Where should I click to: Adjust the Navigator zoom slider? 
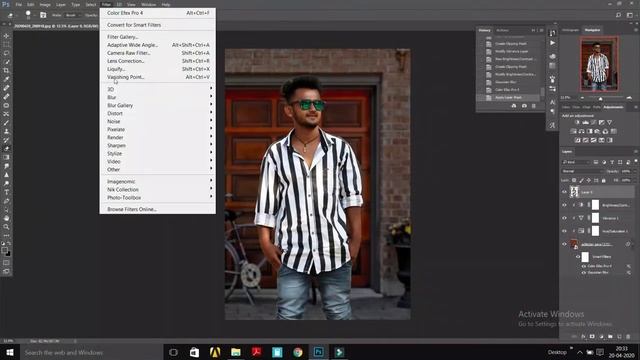[600, 98]
